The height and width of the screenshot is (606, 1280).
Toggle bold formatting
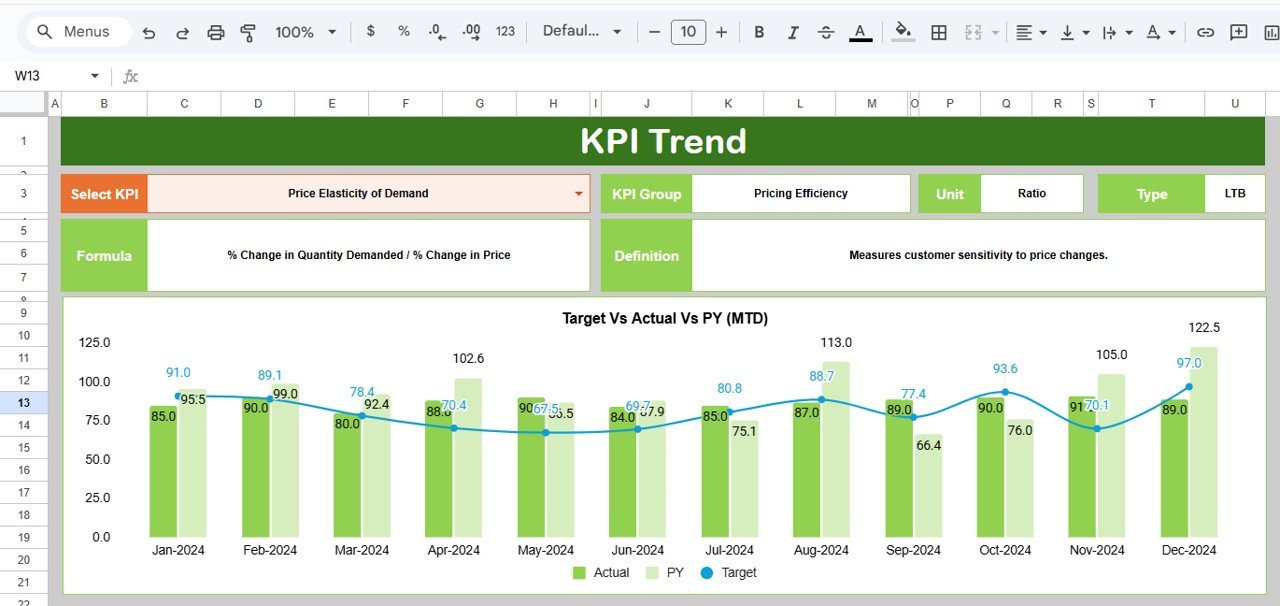pyautogui.click(x=759, y=32)
